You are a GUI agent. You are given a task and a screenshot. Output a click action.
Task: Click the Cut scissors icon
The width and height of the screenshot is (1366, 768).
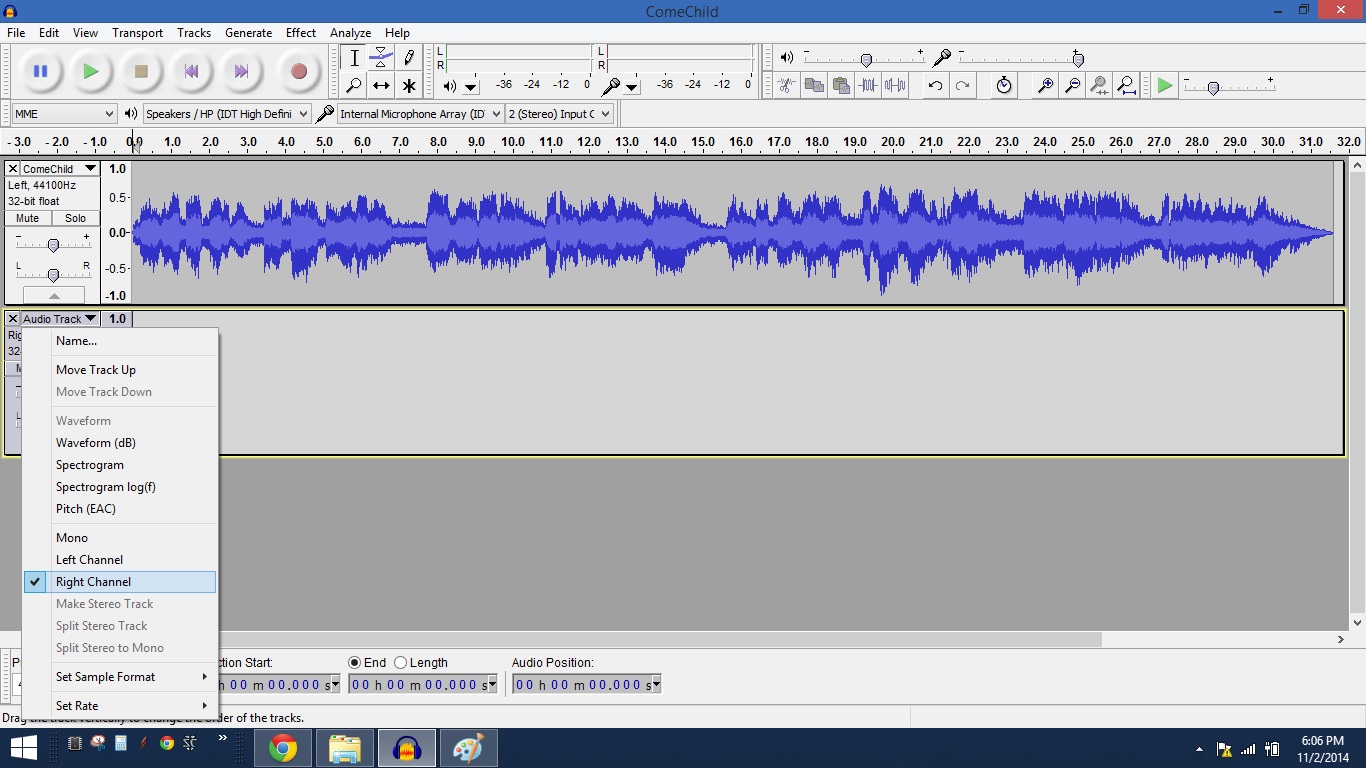(x=787, y=86)
